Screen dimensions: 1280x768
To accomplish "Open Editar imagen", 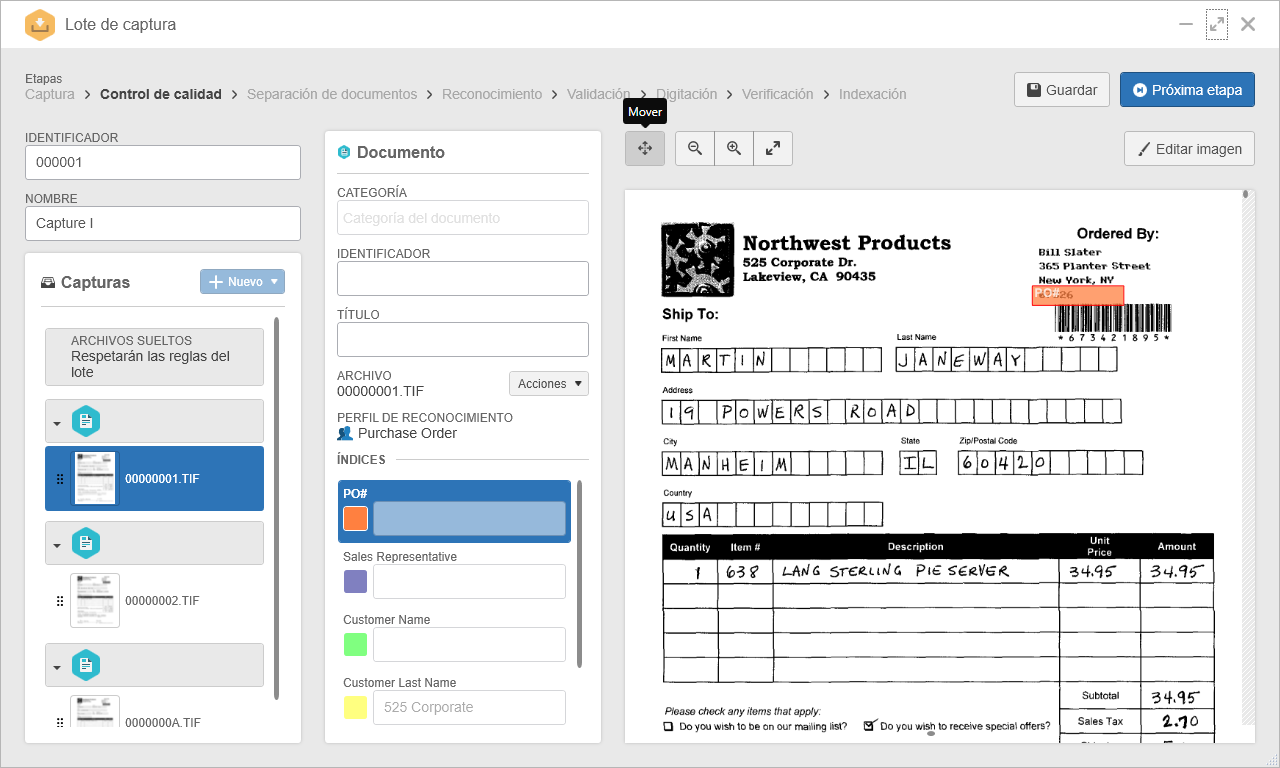I will pos(1189,149).
